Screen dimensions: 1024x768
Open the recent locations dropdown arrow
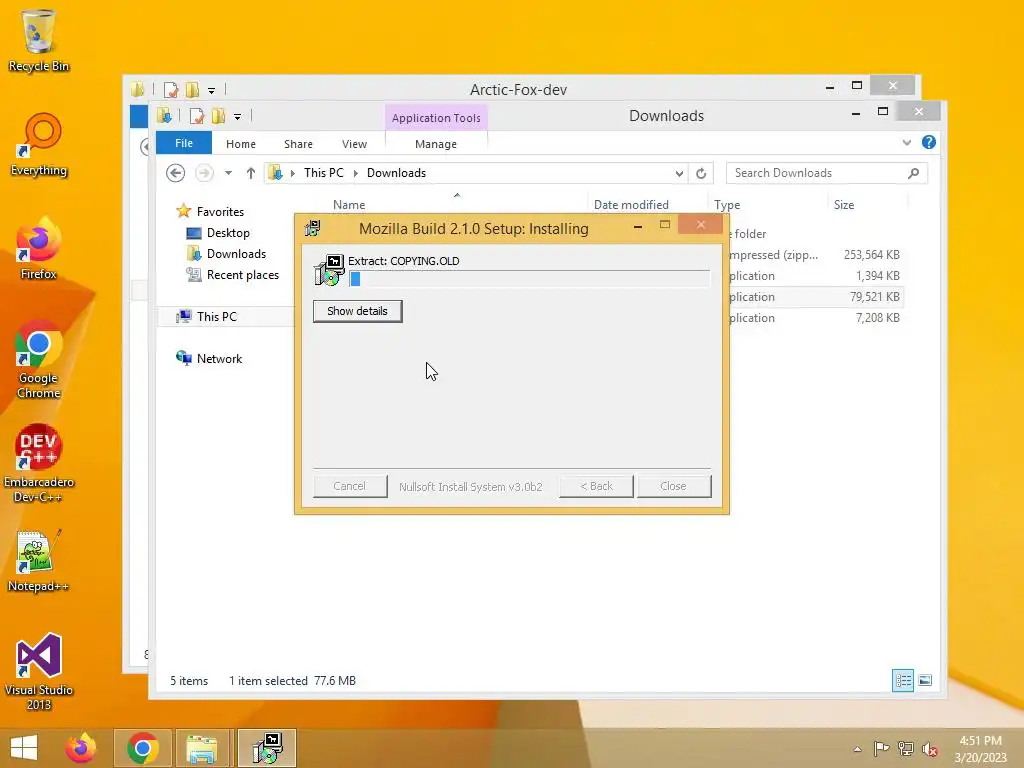click(228, 173)
